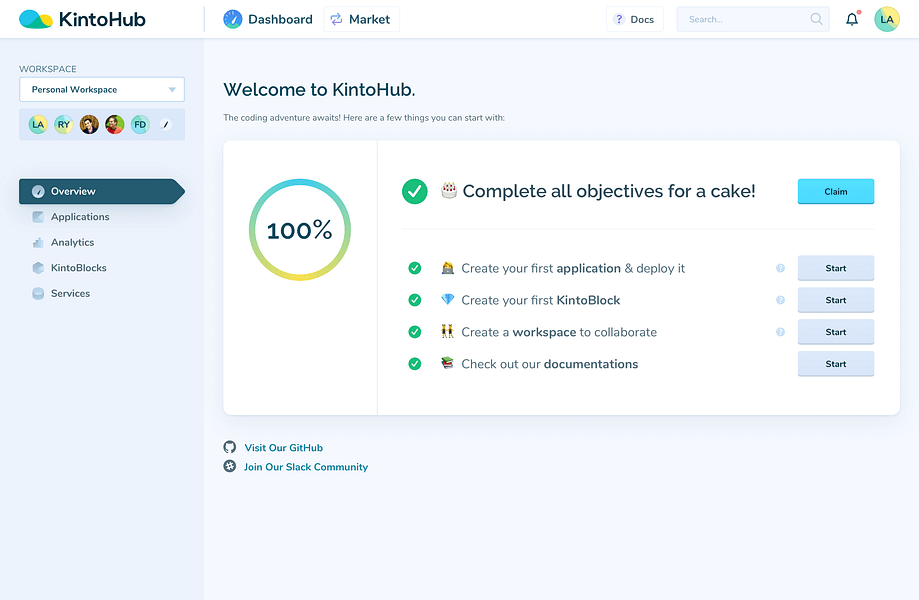
Task: Click help icon for first application objective
Action: tap(780, 268)
